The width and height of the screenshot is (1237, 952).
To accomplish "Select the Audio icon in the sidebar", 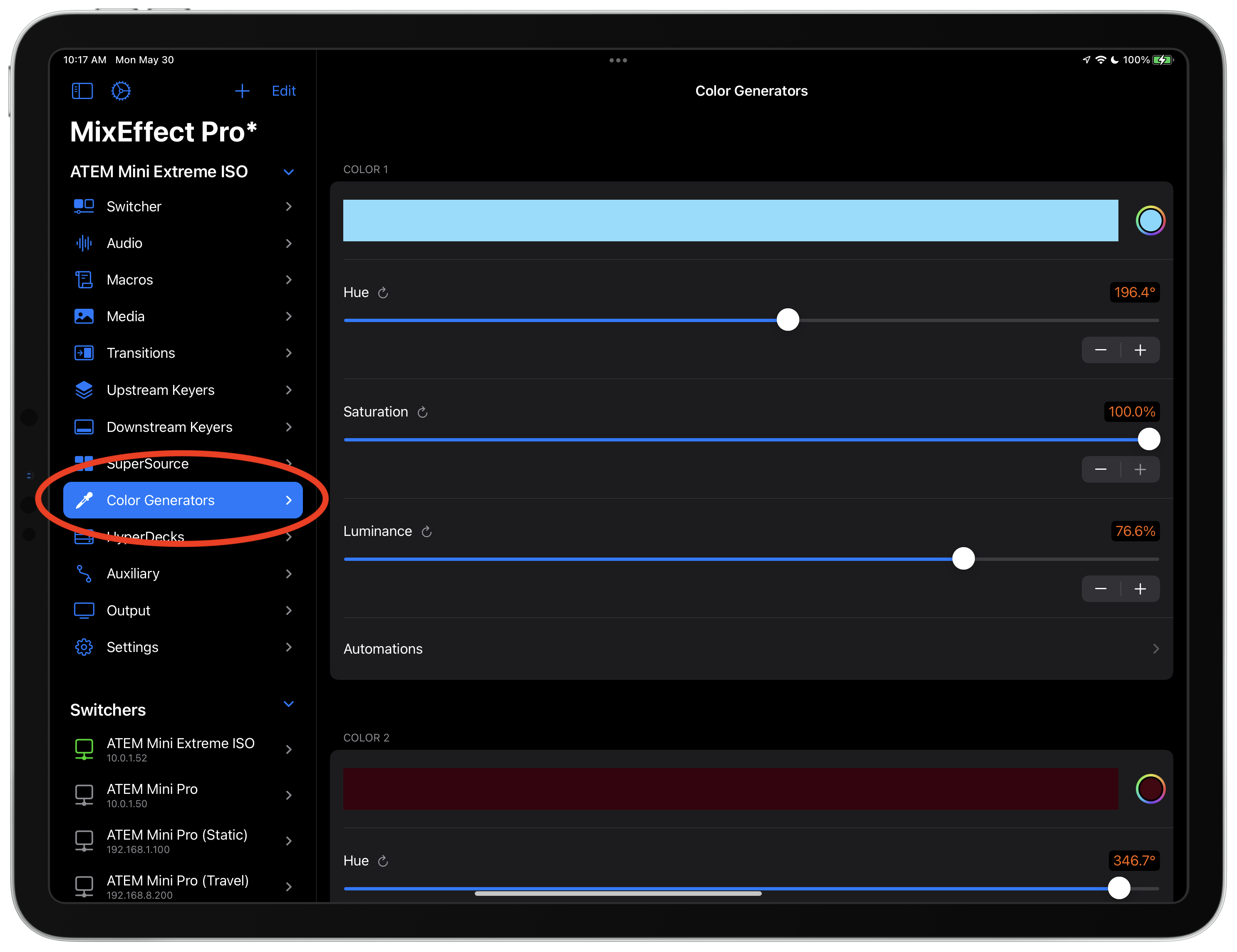I will (83, 243).
